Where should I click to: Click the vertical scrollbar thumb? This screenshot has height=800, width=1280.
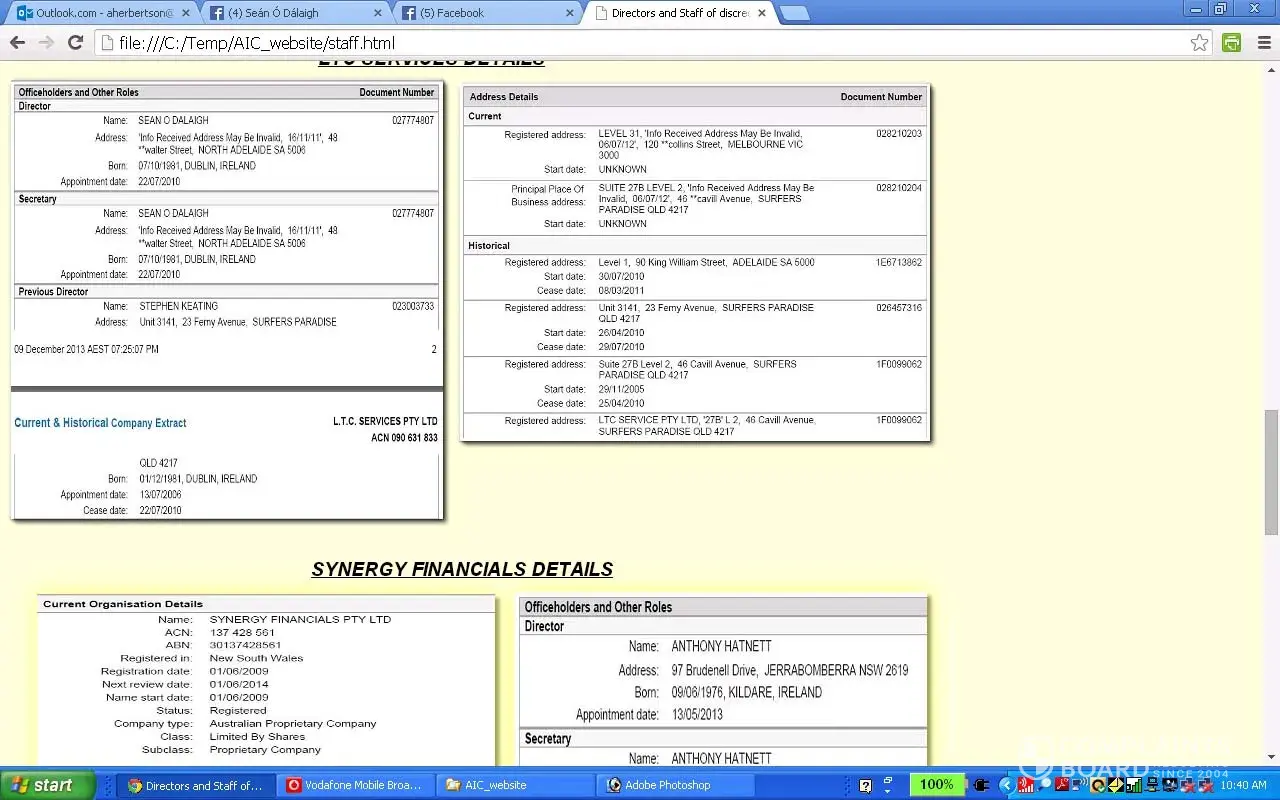tap(1272, 472)
